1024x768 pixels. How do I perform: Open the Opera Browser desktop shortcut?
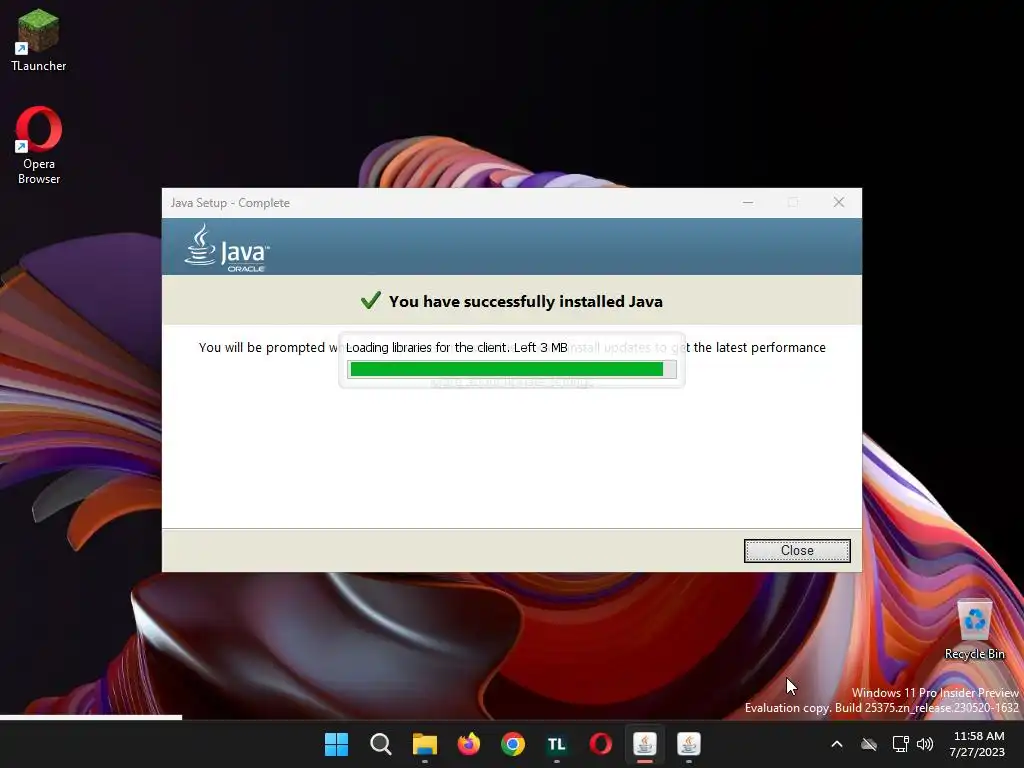tap(39, 145)
